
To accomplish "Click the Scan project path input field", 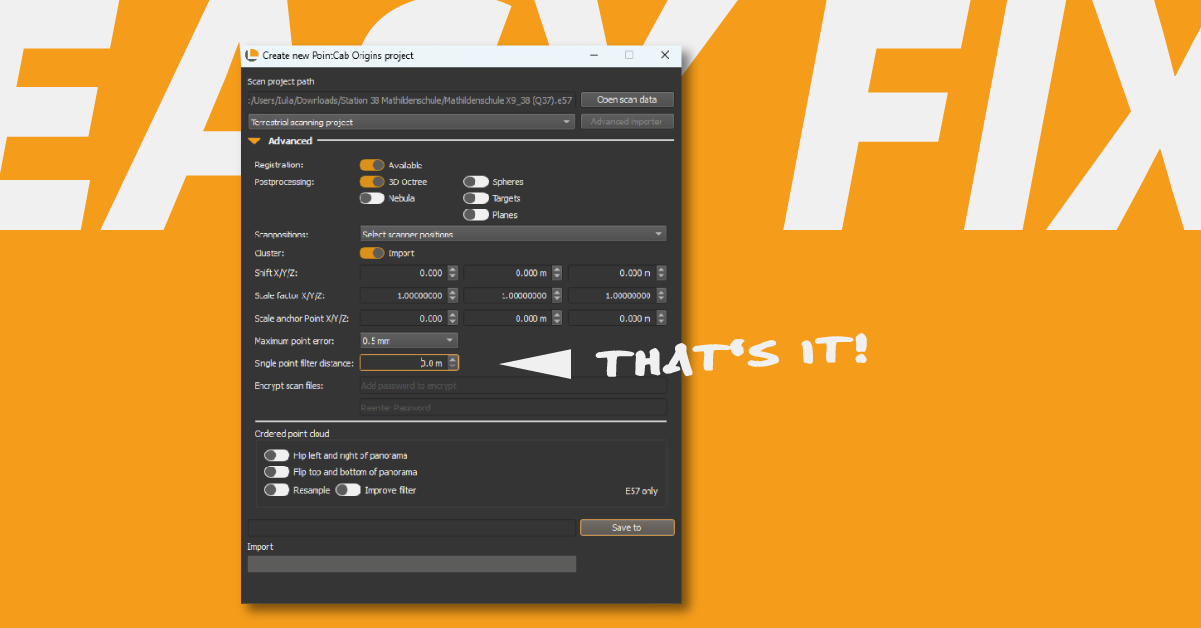I will [411, 100].
